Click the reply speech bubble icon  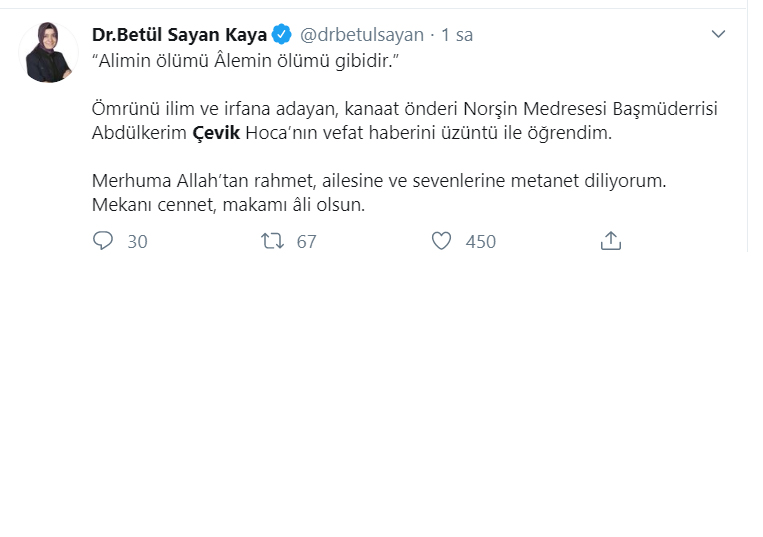pos(103,241)
